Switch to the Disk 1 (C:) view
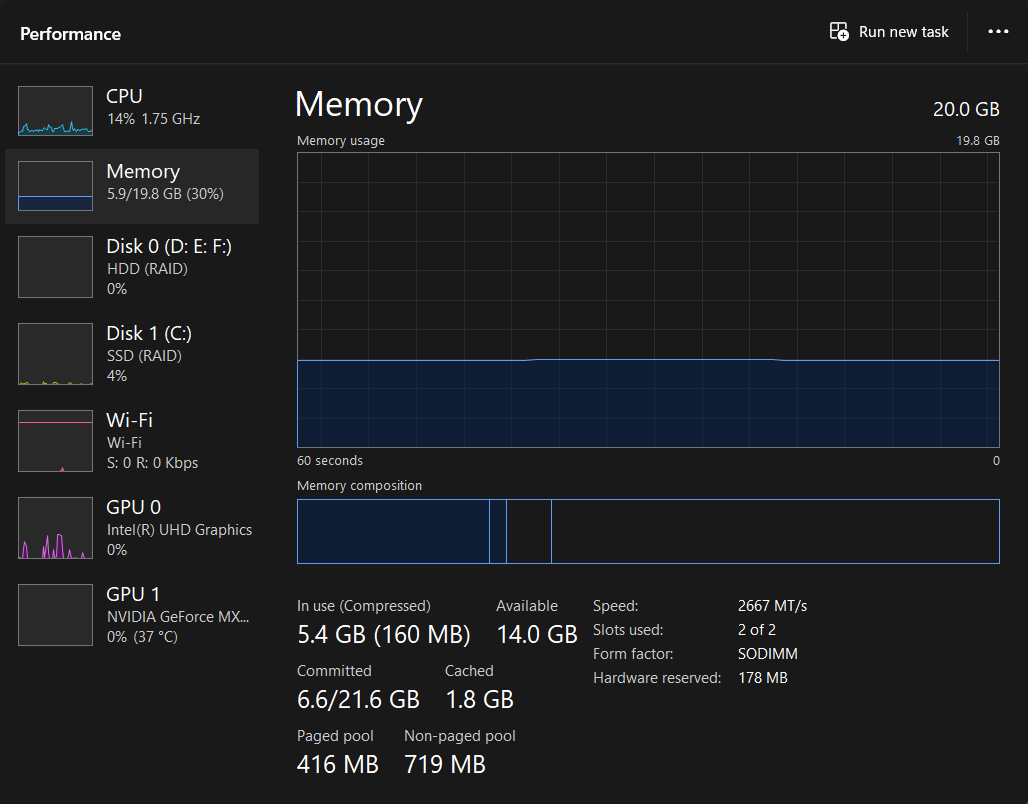The height and width of the screenshot is (804, 1028). [148, 334]
